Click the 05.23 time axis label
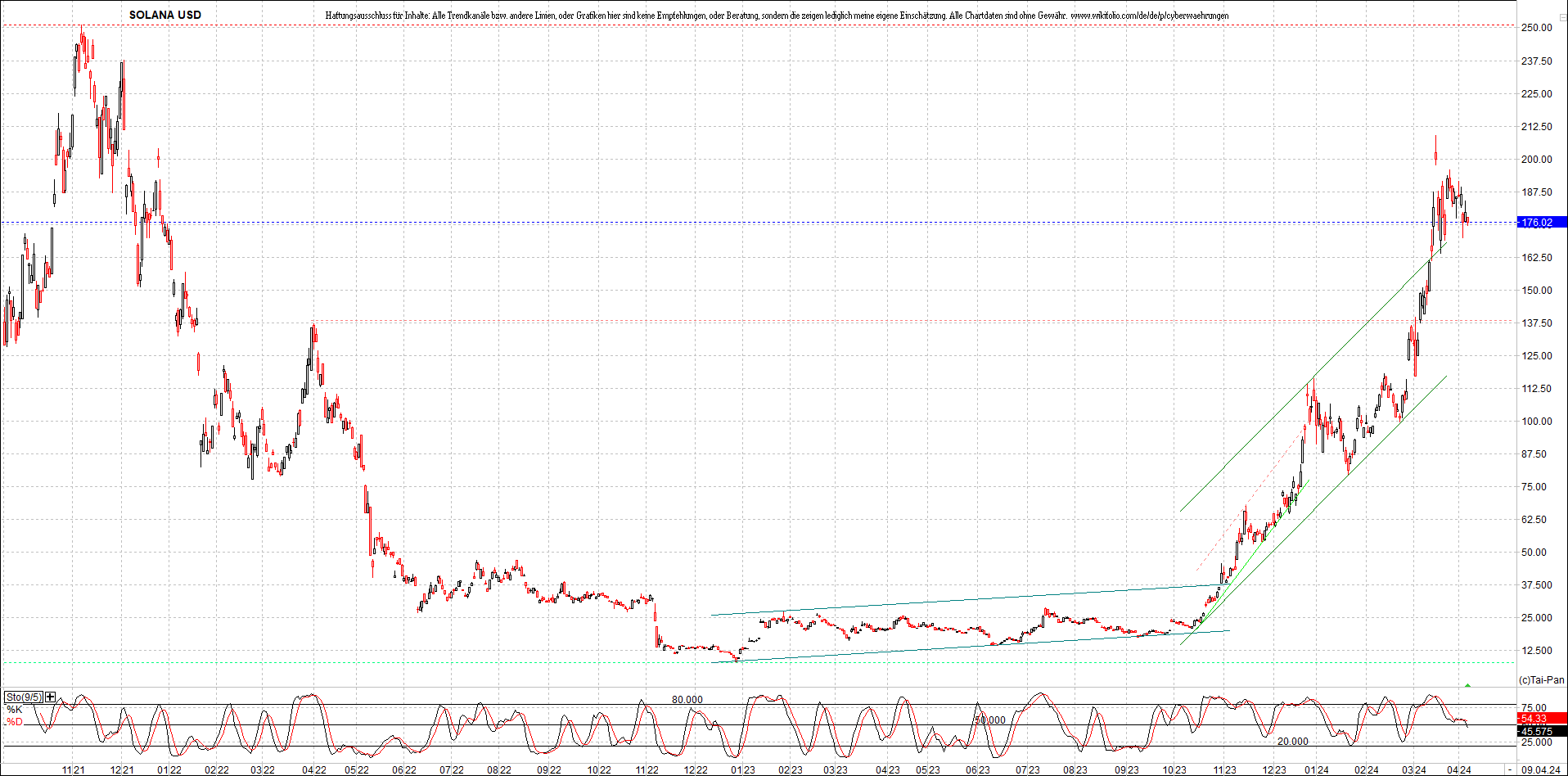This screenshot has height=776, width=1568. tap(927, 769)
